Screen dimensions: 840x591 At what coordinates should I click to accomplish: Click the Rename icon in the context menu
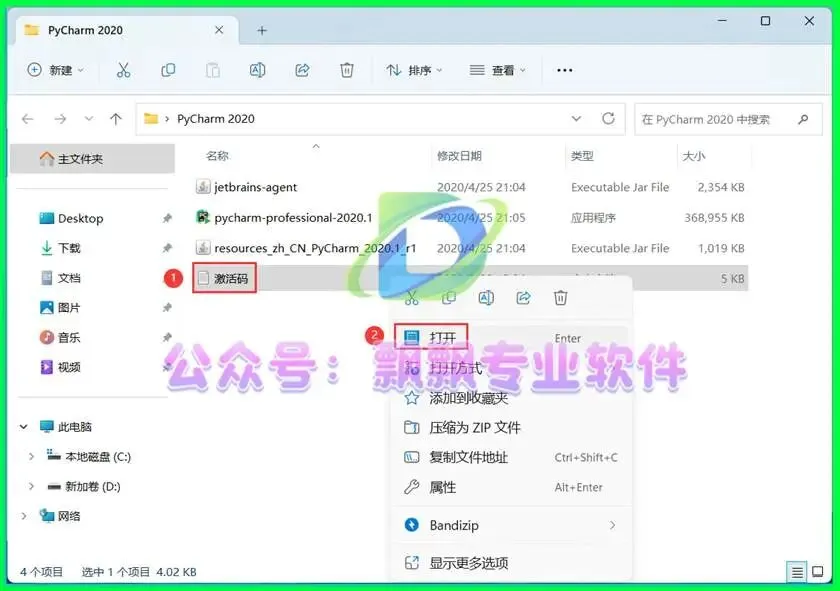(x=486, y=298)
